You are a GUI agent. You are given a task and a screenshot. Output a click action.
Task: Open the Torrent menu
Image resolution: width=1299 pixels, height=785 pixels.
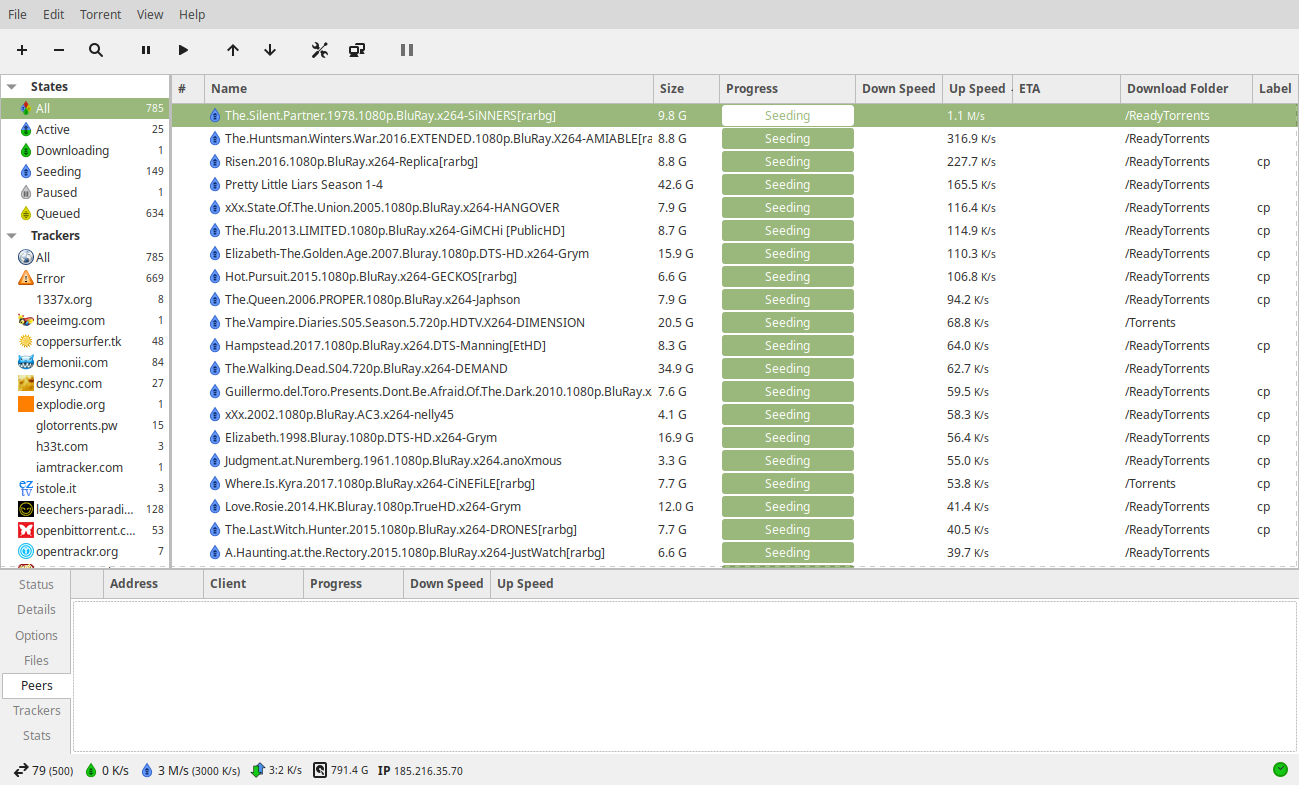click(x=101, y=14)
